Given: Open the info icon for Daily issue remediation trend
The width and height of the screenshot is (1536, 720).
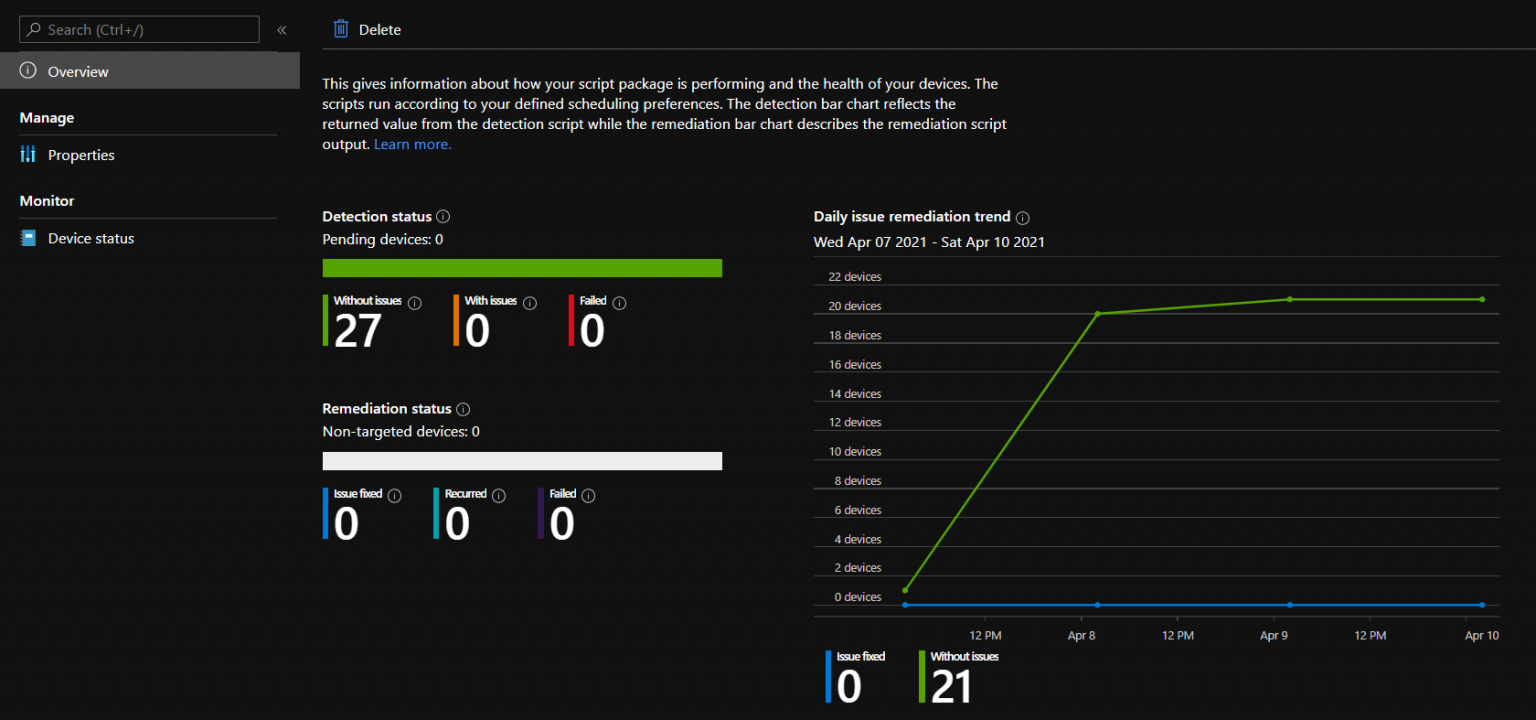Looking at the screenshot, I should [1022, 217].
